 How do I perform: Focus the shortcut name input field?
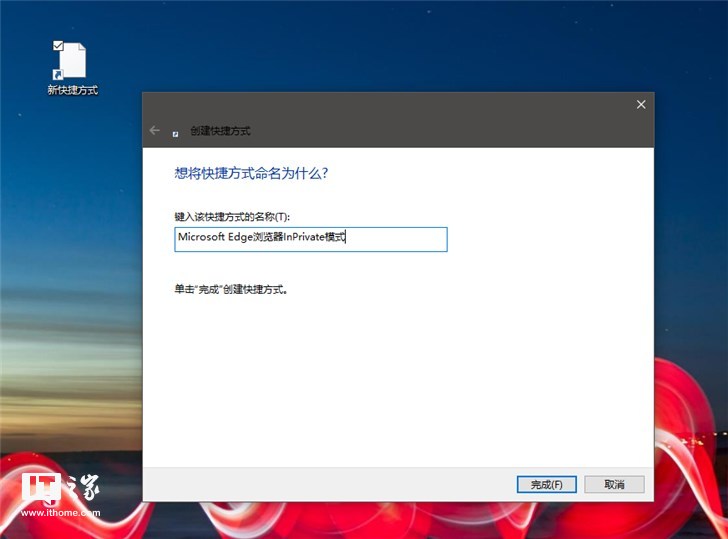pyautogui.click(x=311, y=239)
